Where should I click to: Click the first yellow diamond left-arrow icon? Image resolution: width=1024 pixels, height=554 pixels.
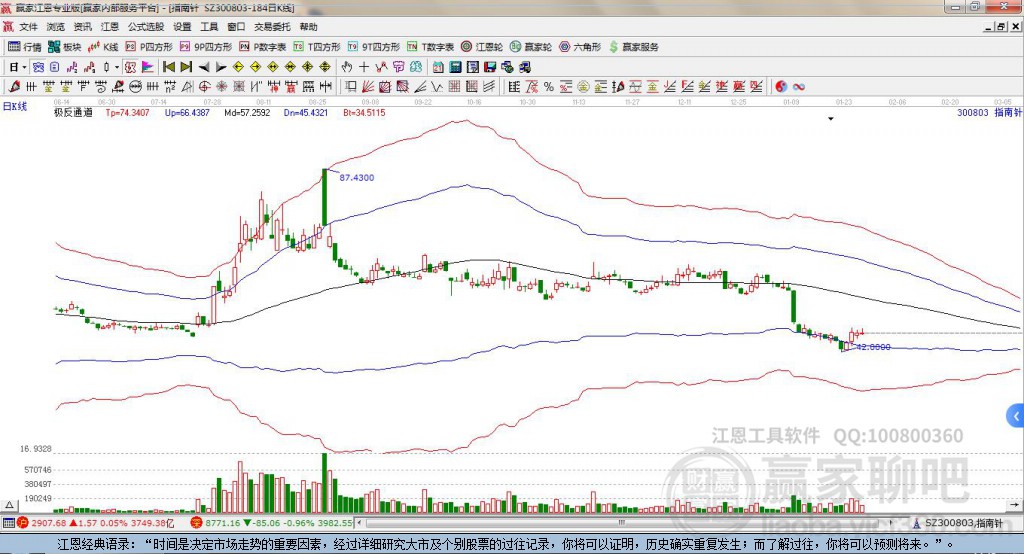coord(238,67)
